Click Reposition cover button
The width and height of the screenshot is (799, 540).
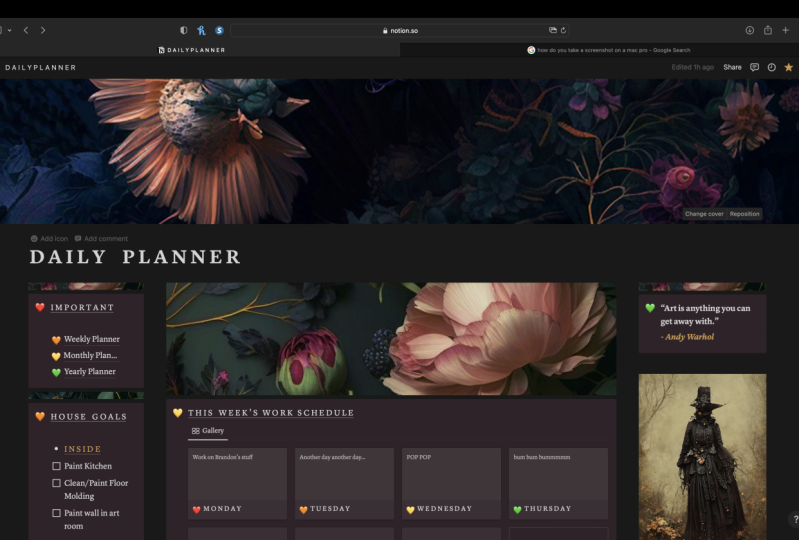[x=744, y=214]
